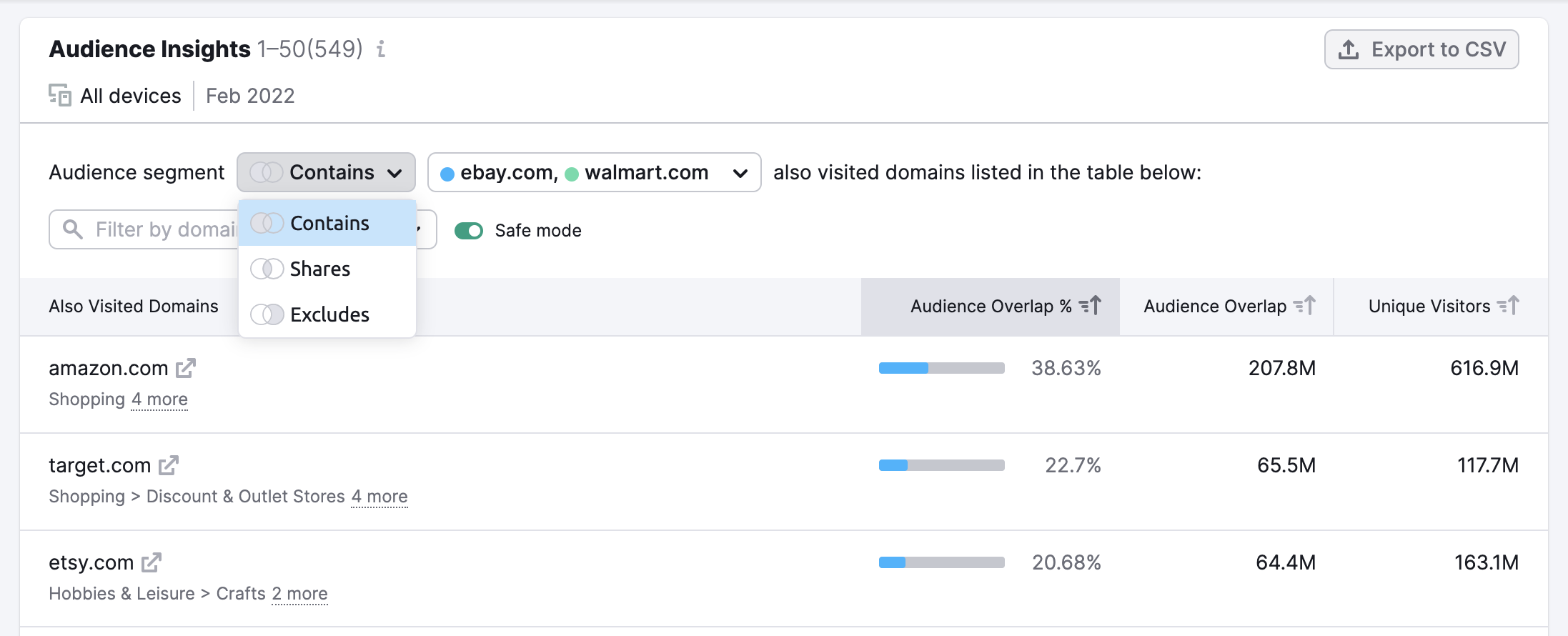This screenshot has width=1568, height=636.
Task: Click 'Shopping > Discount & Outlet Stores' category text
Action: click(197, 497)
